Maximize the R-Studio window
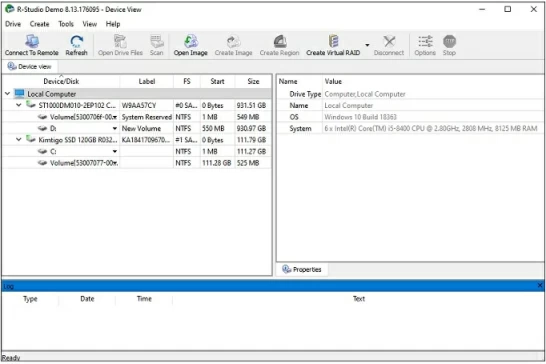Viewport: 546px width, 364px height. (x=508, y=9)
